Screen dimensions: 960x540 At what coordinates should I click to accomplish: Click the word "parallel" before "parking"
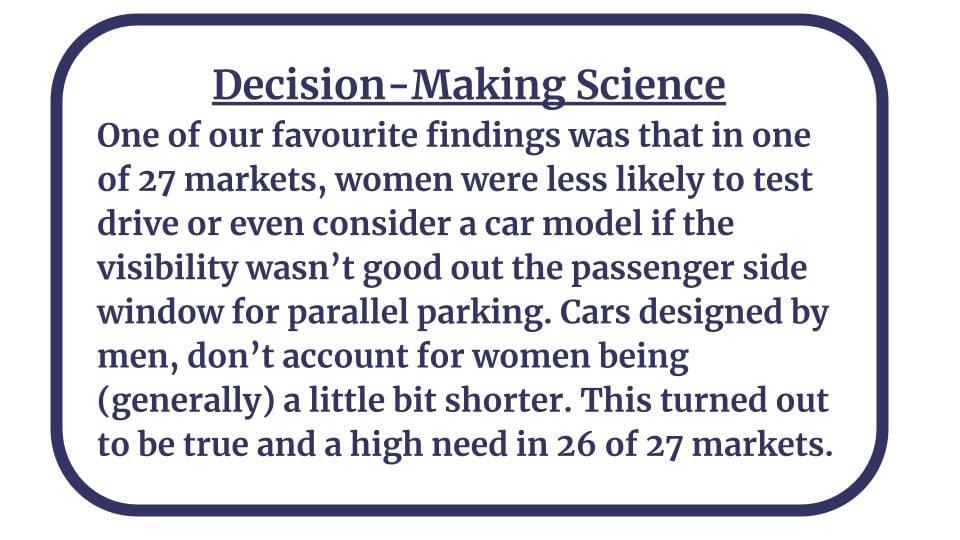coord(348,313)
